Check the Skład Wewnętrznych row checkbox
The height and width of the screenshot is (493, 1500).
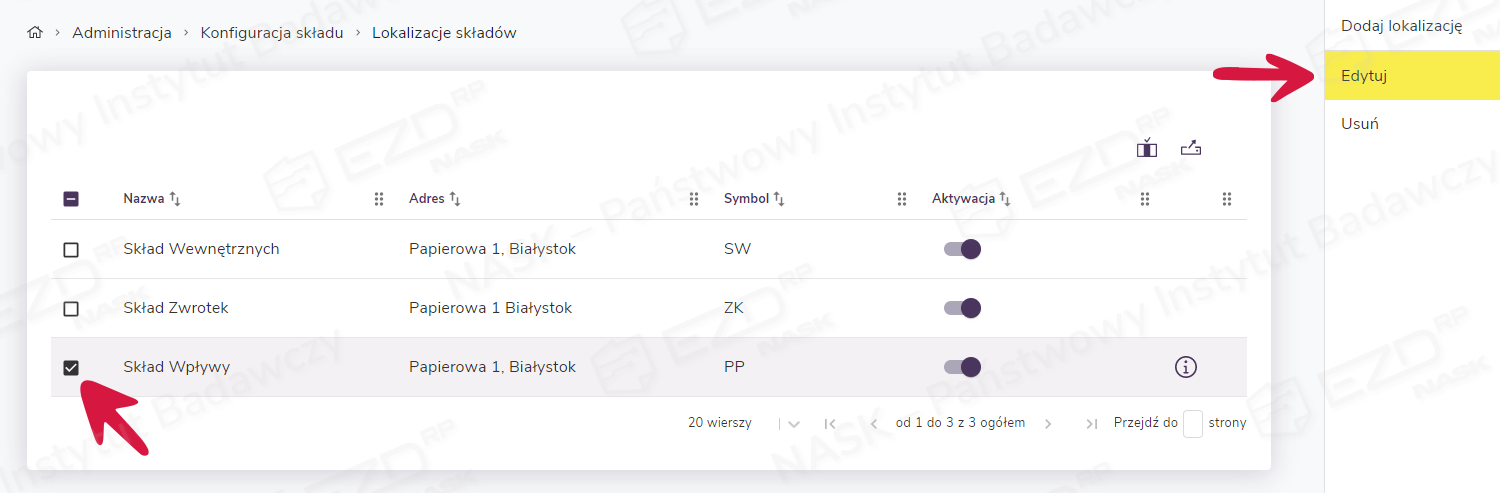[x=71, y=250]
